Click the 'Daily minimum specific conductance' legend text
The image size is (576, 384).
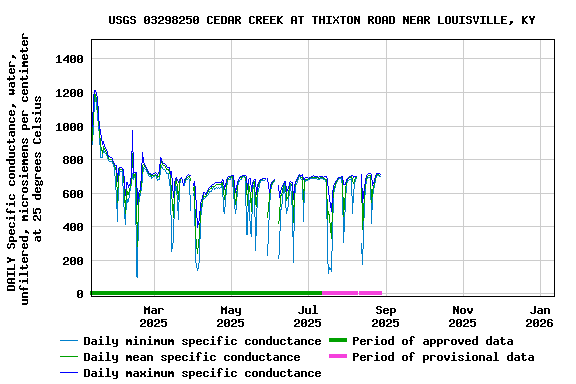202,341
